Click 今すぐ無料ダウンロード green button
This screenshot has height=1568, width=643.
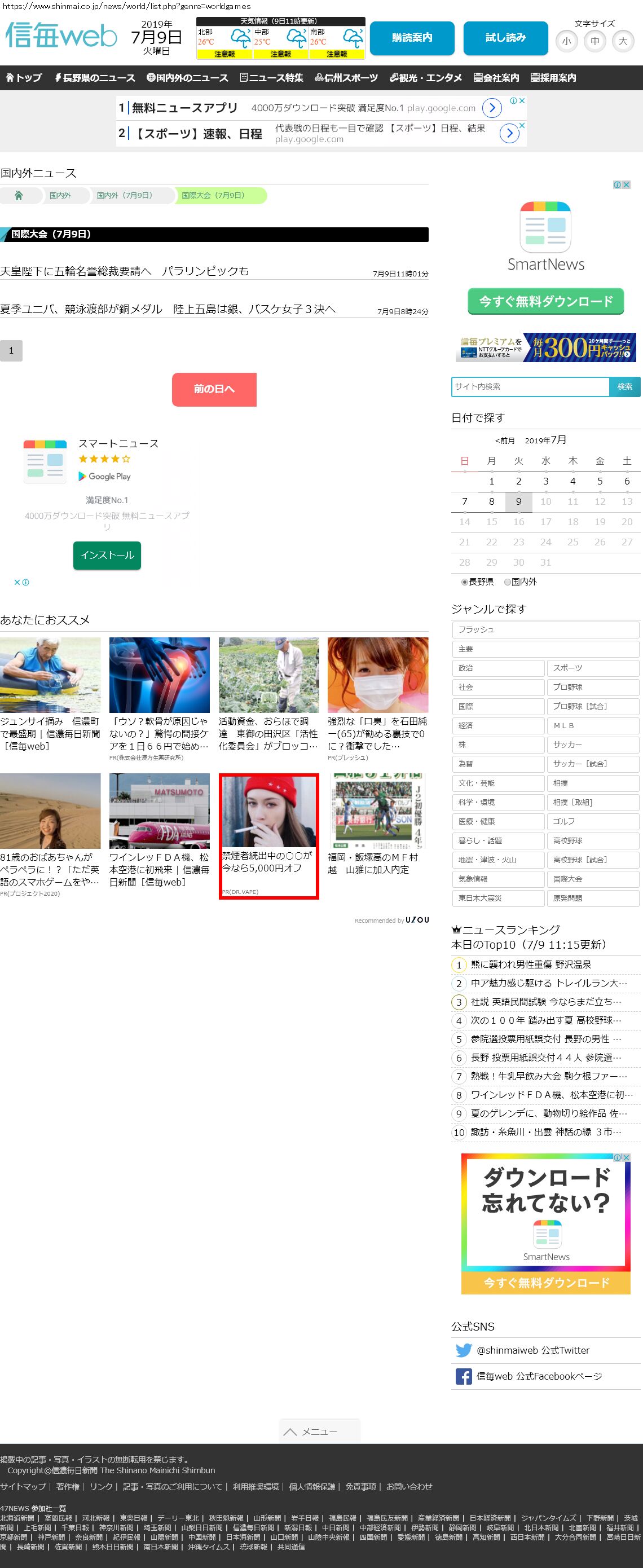tap(545, 301)
